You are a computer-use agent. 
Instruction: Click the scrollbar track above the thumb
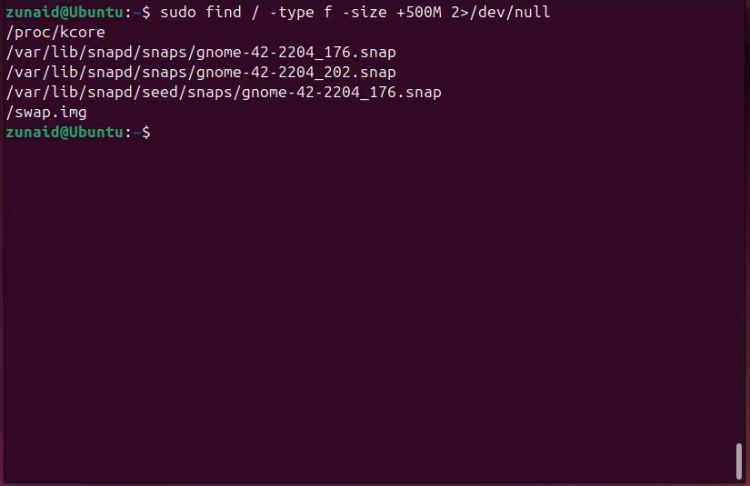tap(739, 220)
